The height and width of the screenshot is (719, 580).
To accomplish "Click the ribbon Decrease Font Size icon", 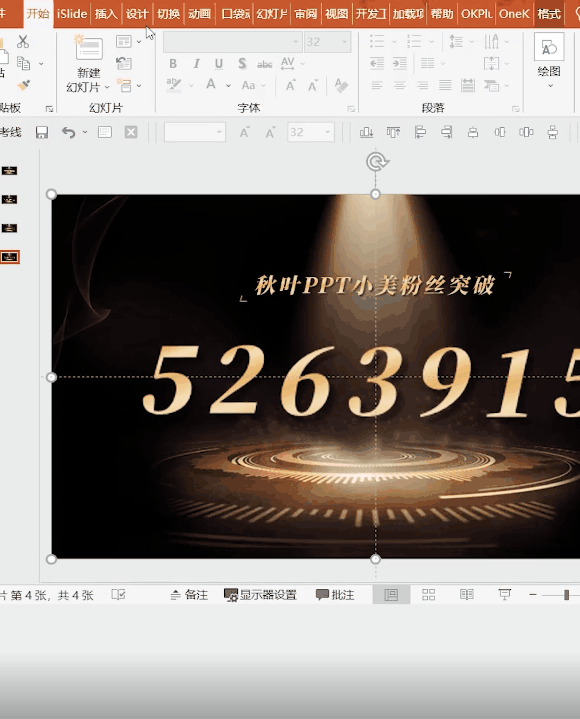I will 313,85.
